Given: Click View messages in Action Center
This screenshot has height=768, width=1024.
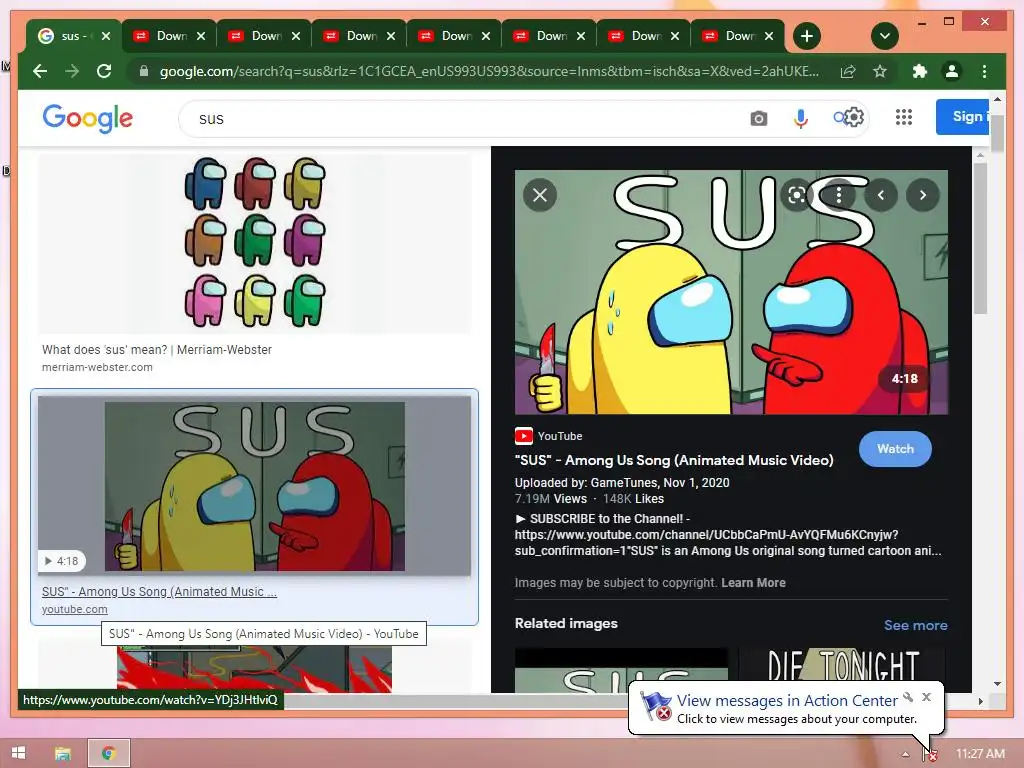Looking at the screenshot, I should 787,701.
